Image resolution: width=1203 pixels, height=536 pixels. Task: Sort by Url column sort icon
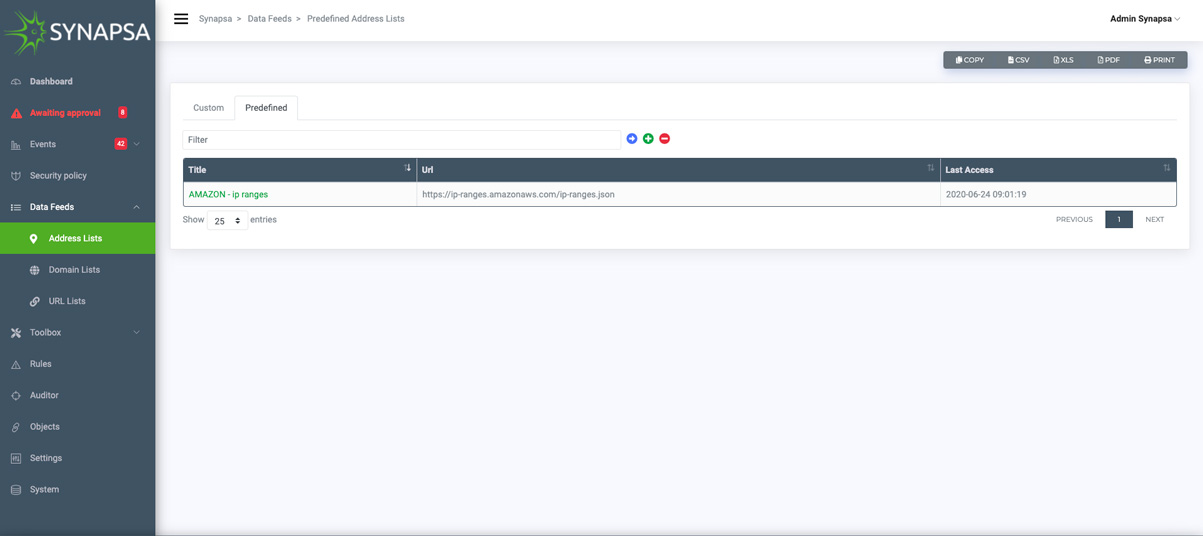[x=931, y=168]
